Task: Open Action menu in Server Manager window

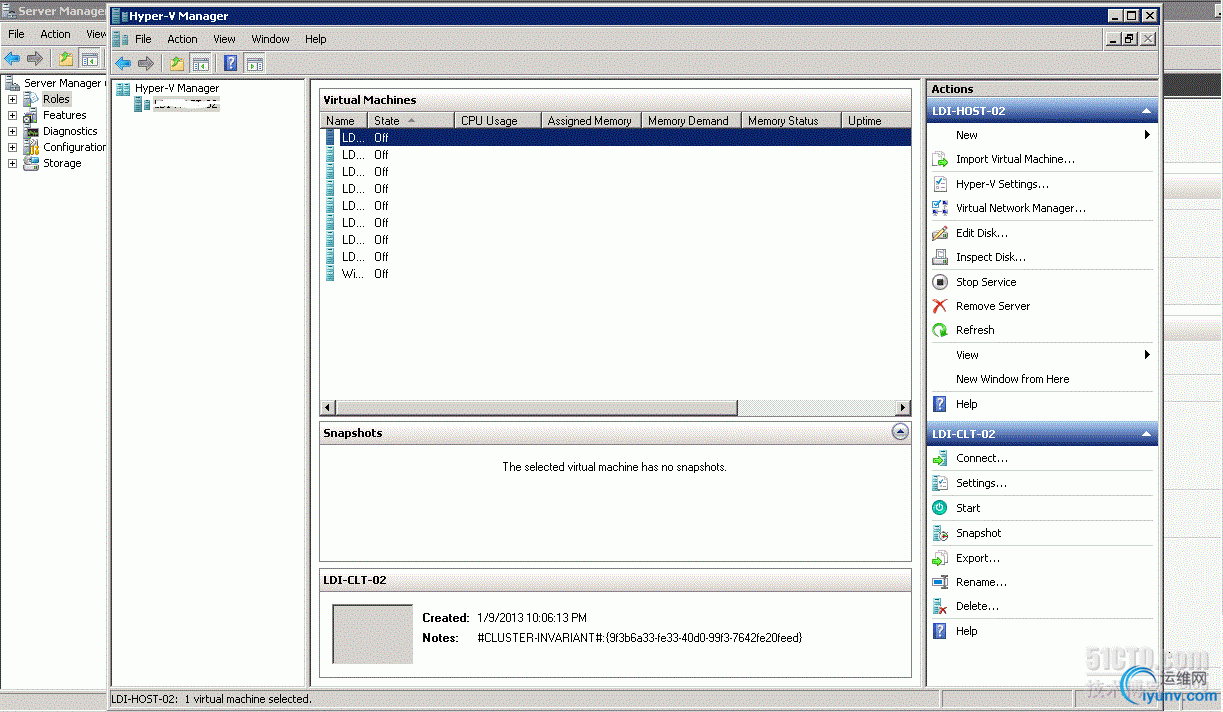Action: tap(56, 34)
